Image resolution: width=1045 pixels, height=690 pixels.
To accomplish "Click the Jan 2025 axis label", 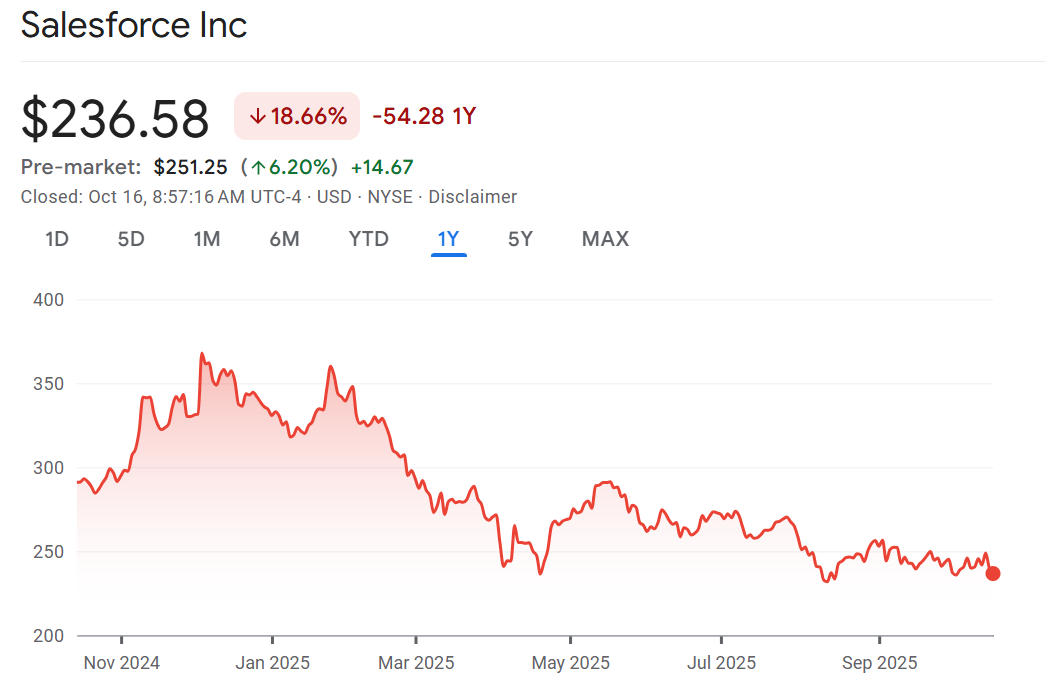I will [273, 662].
